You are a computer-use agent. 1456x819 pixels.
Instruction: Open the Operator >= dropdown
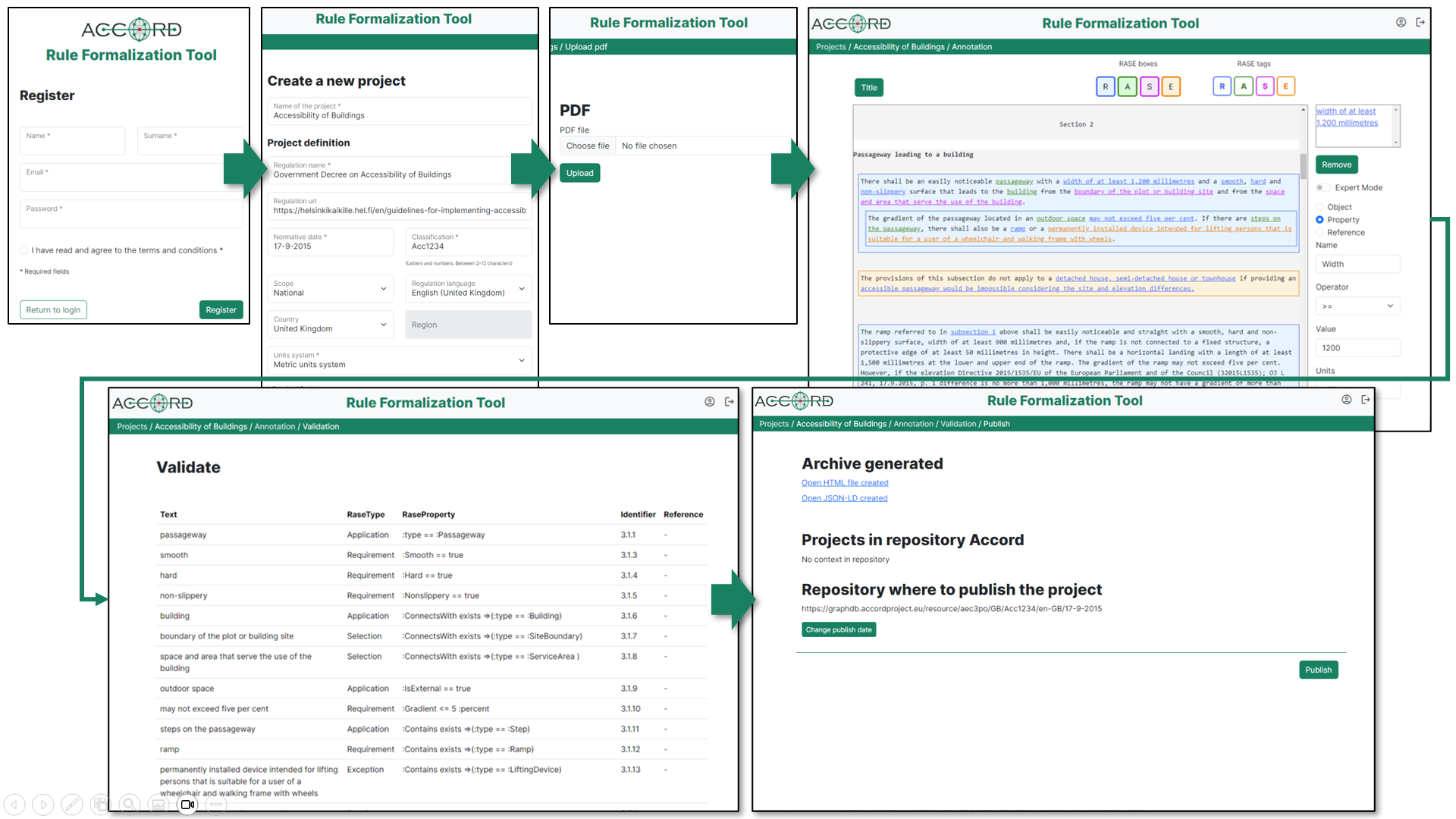(1357, 306)
